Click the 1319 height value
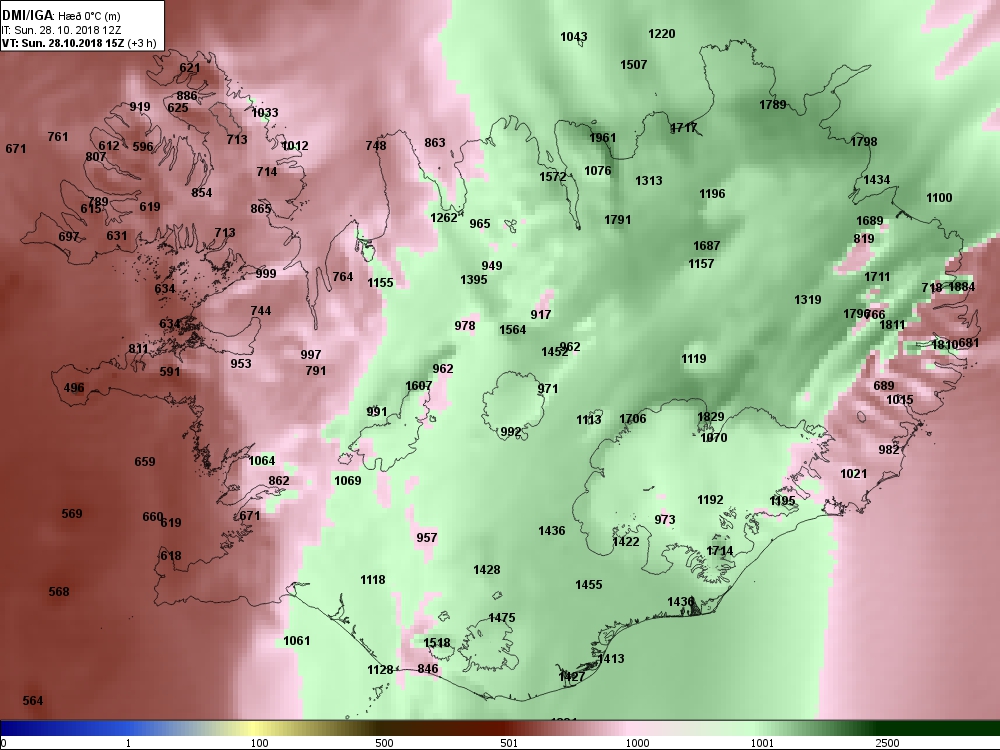Image resolution: width=1000 pixels, height=750 pixels. pos(807,300)
